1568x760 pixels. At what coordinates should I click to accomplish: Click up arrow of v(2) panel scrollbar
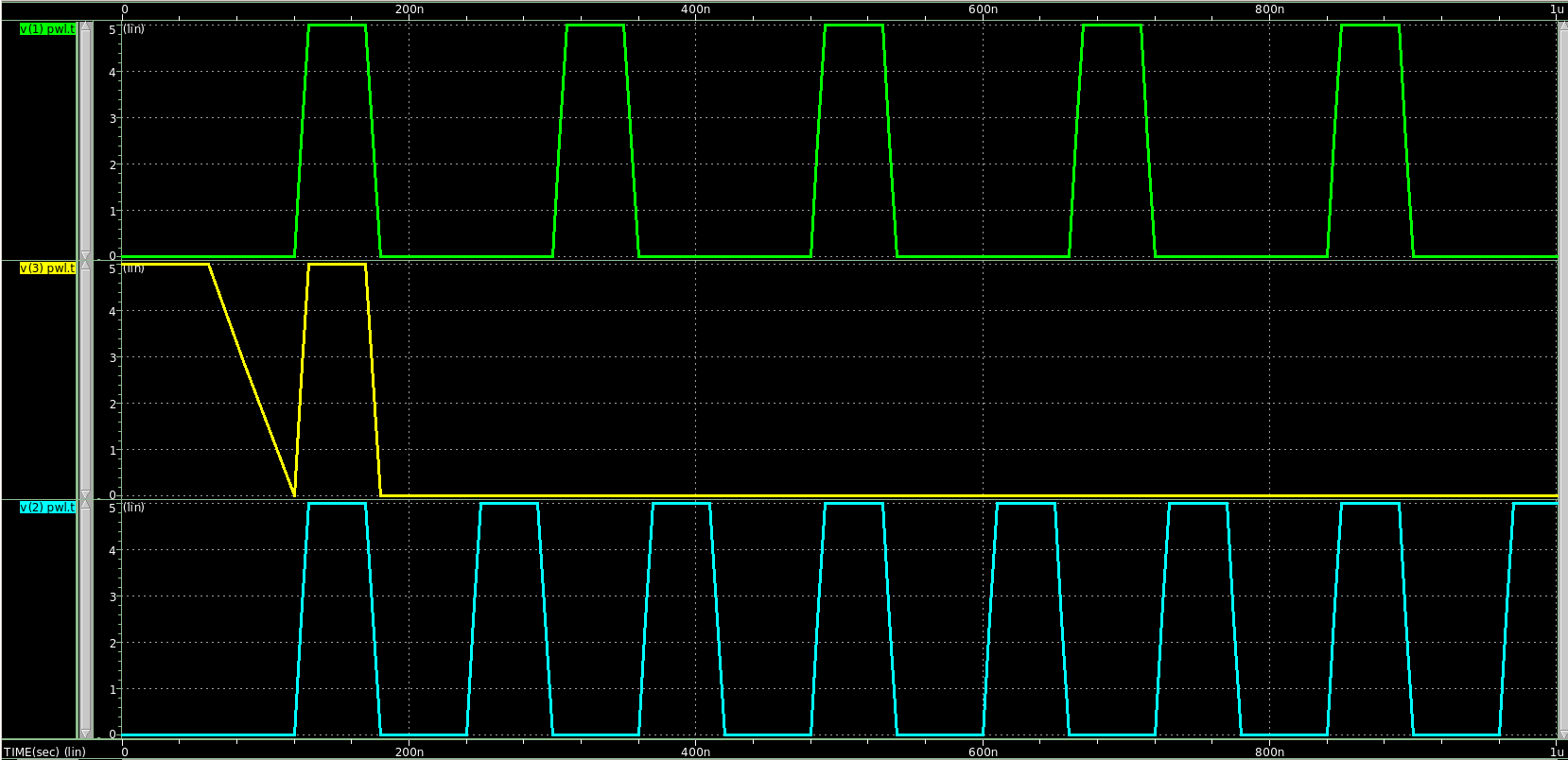86,506
